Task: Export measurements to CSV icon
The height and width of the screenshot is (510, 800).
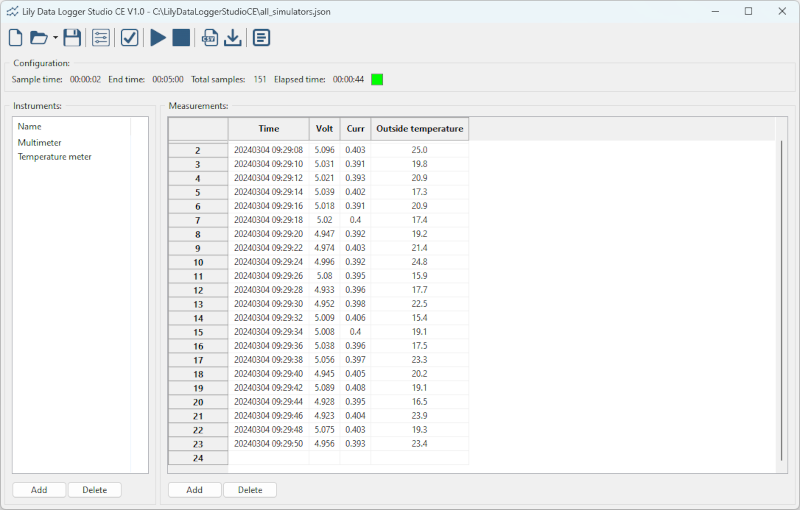Action: click(x=210, y=38)
